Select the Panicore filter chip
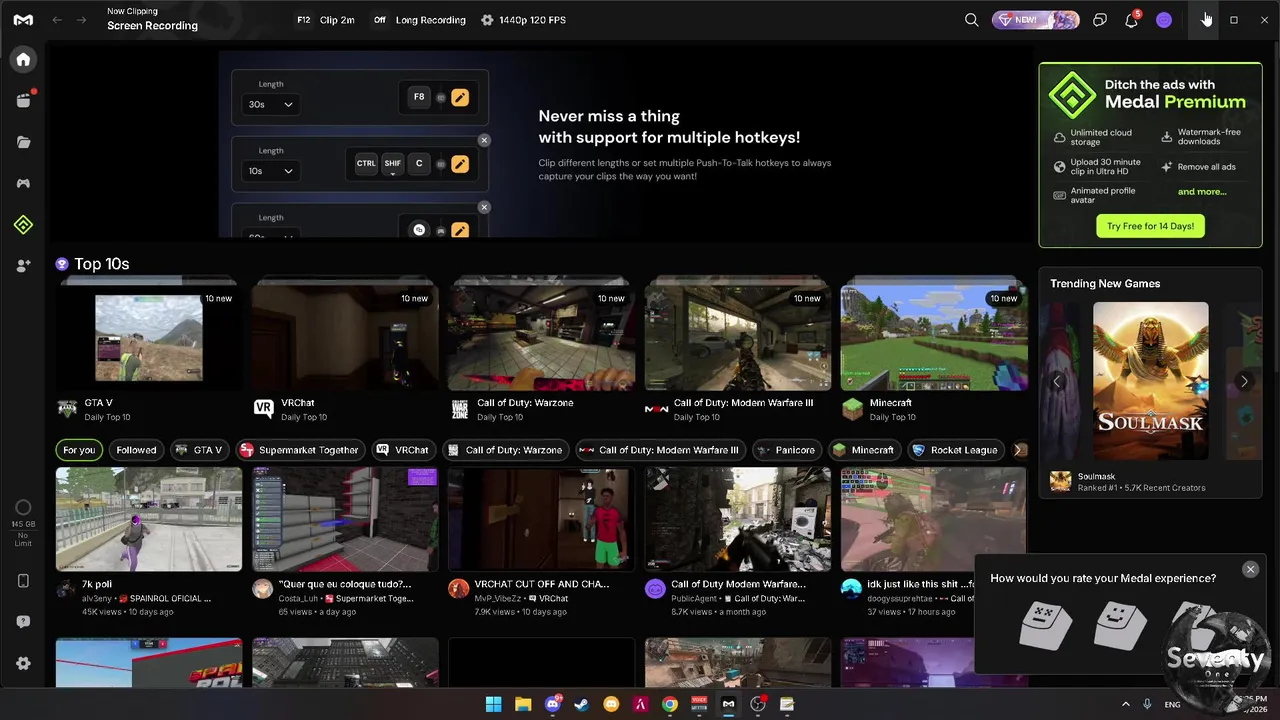The height and width of the screenshot is (720, 1280). click(787, 450)
